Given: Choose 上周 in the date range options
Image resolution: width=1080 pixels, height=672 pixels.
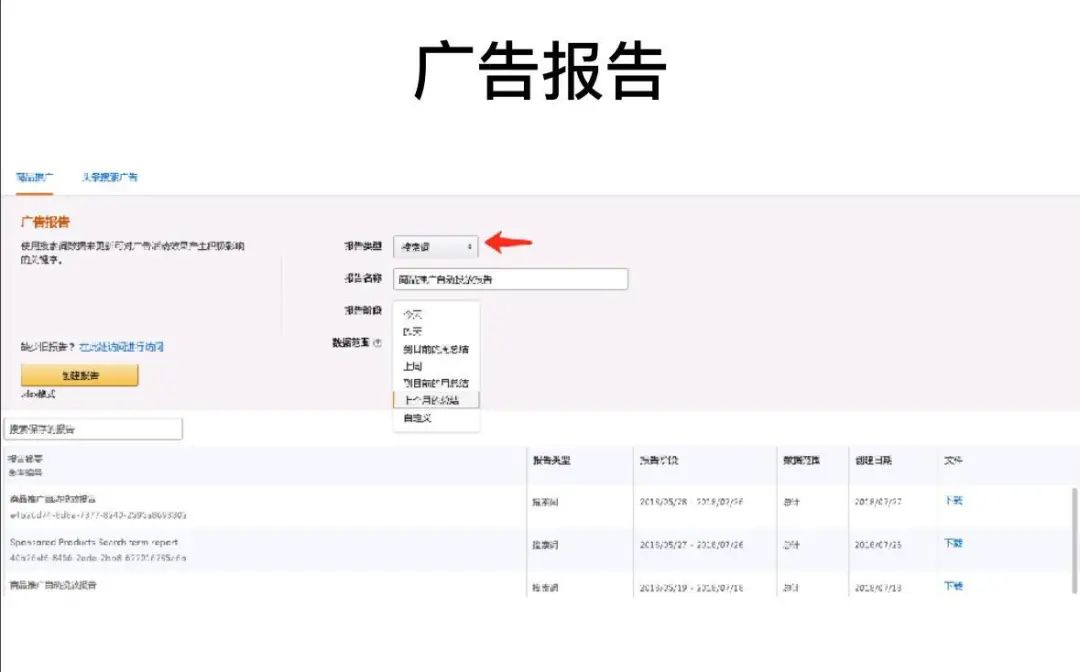Looking at the screenshot, I should [412, 366].
